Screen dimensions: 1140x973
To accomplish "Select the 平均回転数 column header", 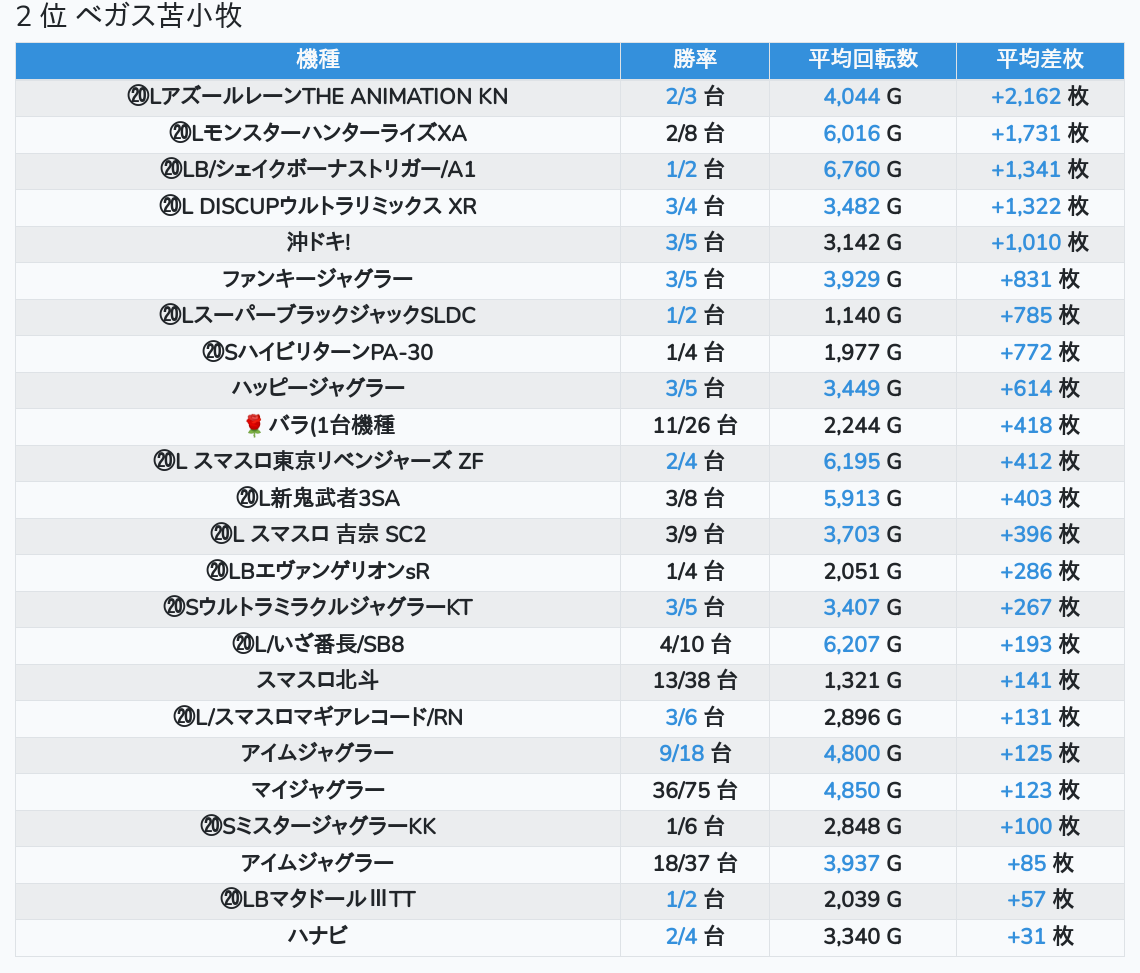I will coord(862,60).
